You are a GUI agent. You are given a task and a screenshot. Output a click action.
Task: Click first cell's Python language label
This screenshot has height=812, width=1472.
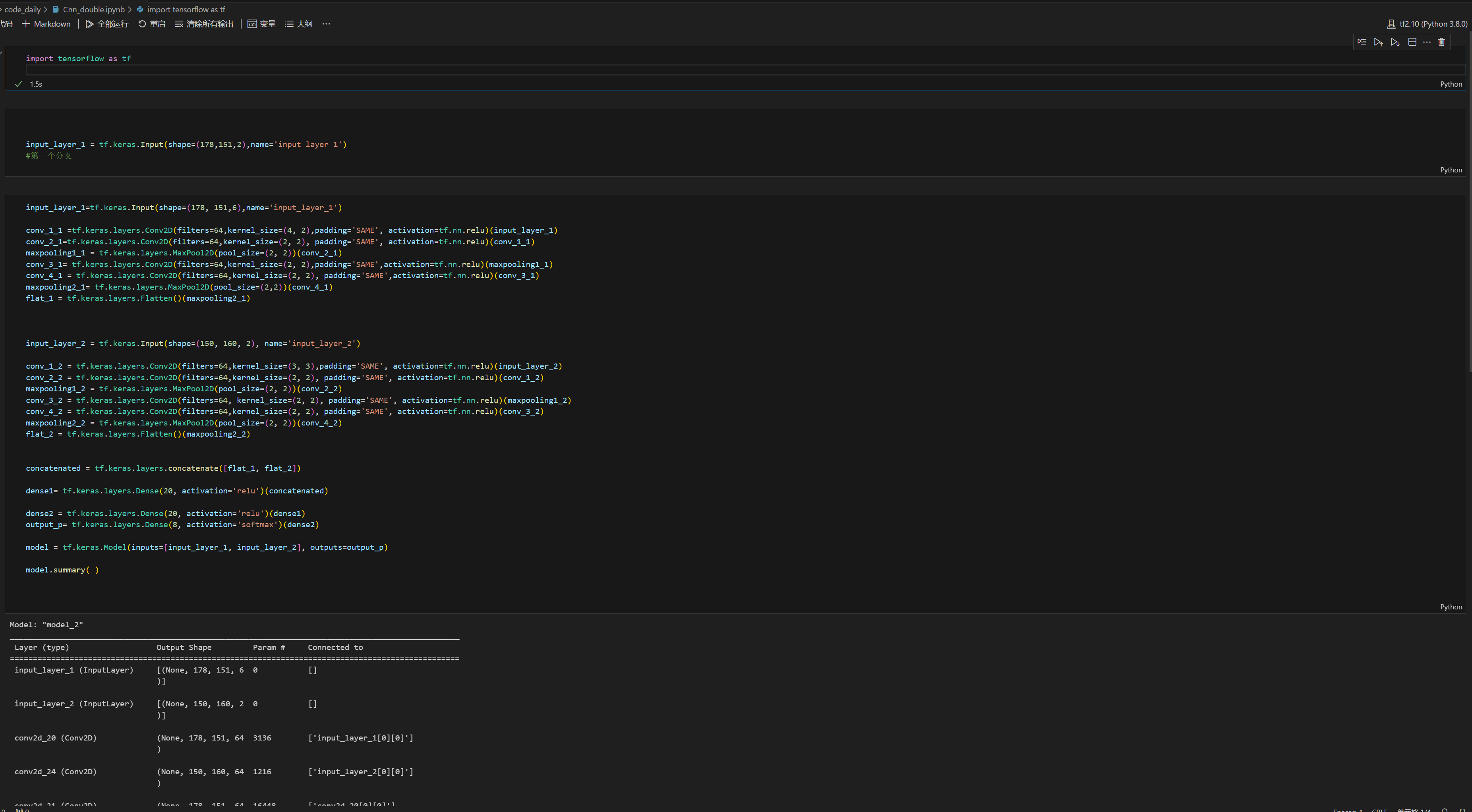click(x=1451, y=85)
